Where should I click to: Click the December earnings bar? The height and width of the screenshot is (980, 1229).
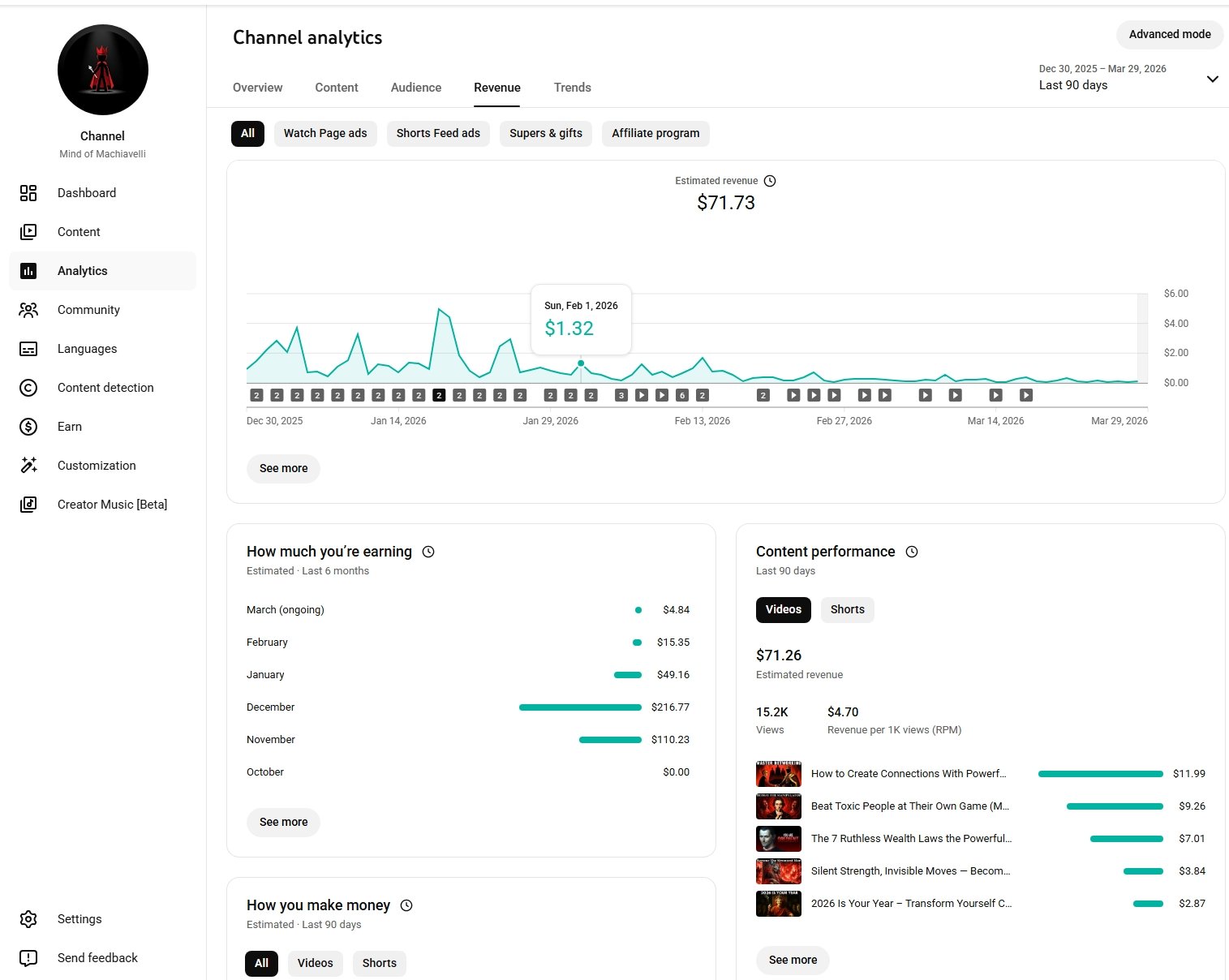[579, 707]
